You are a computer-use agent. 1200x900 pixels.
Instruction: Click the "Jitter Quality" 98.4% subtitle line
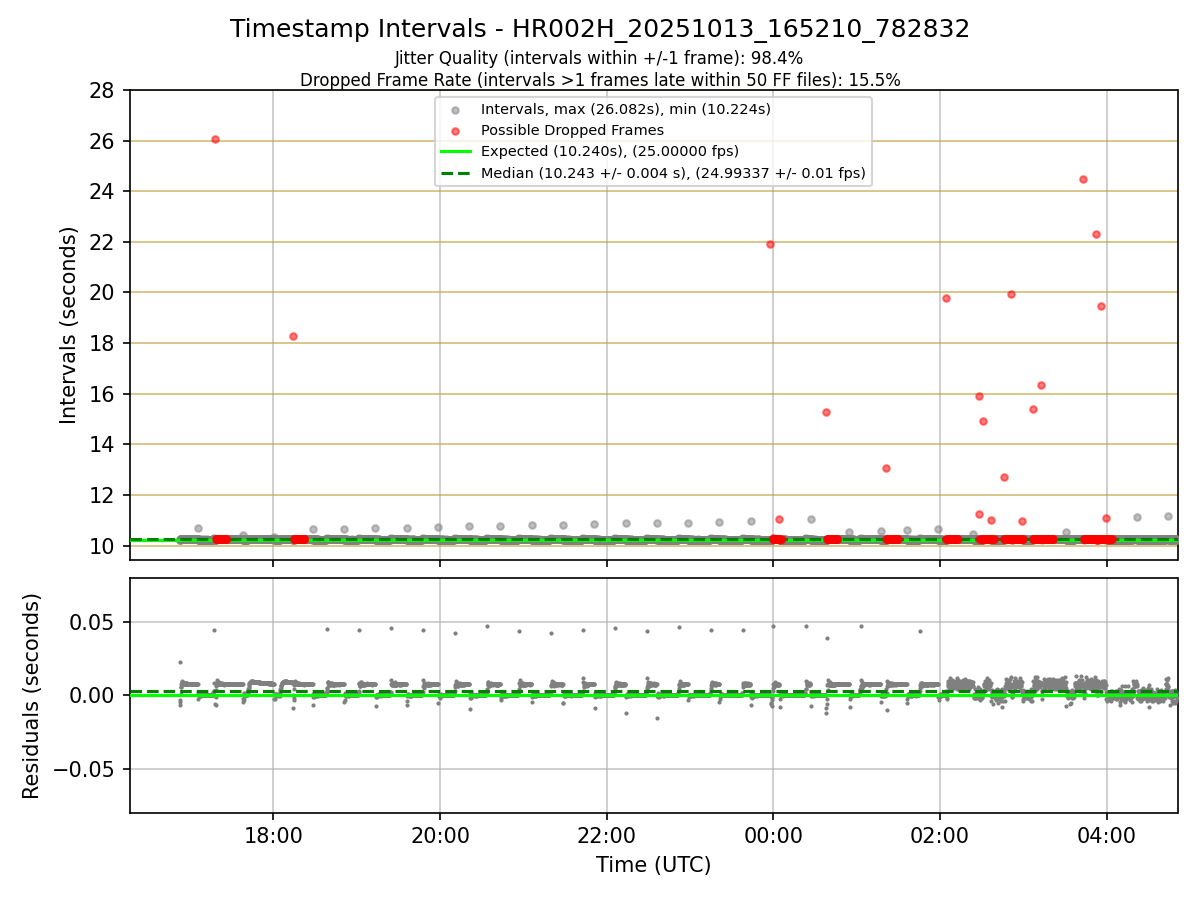click(x=599, y=59)
